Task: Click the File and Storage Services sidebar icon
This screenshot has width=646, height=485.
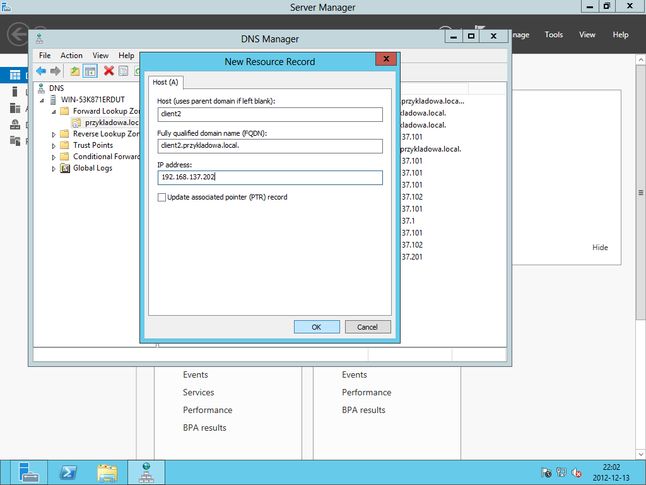Action: point(15,141)
